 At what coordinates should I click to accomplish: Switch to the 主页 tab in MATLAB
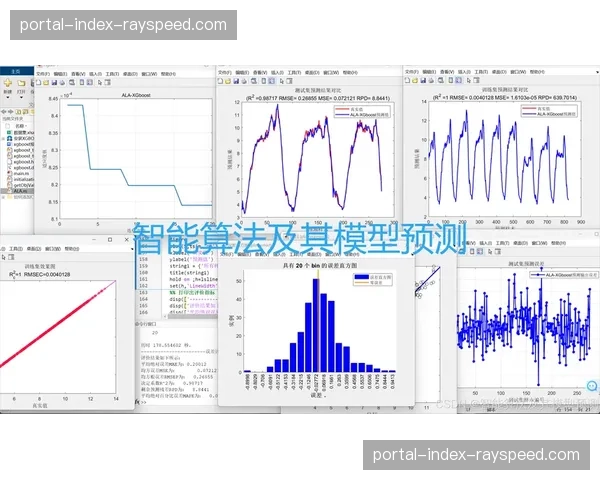coord(14,73)
